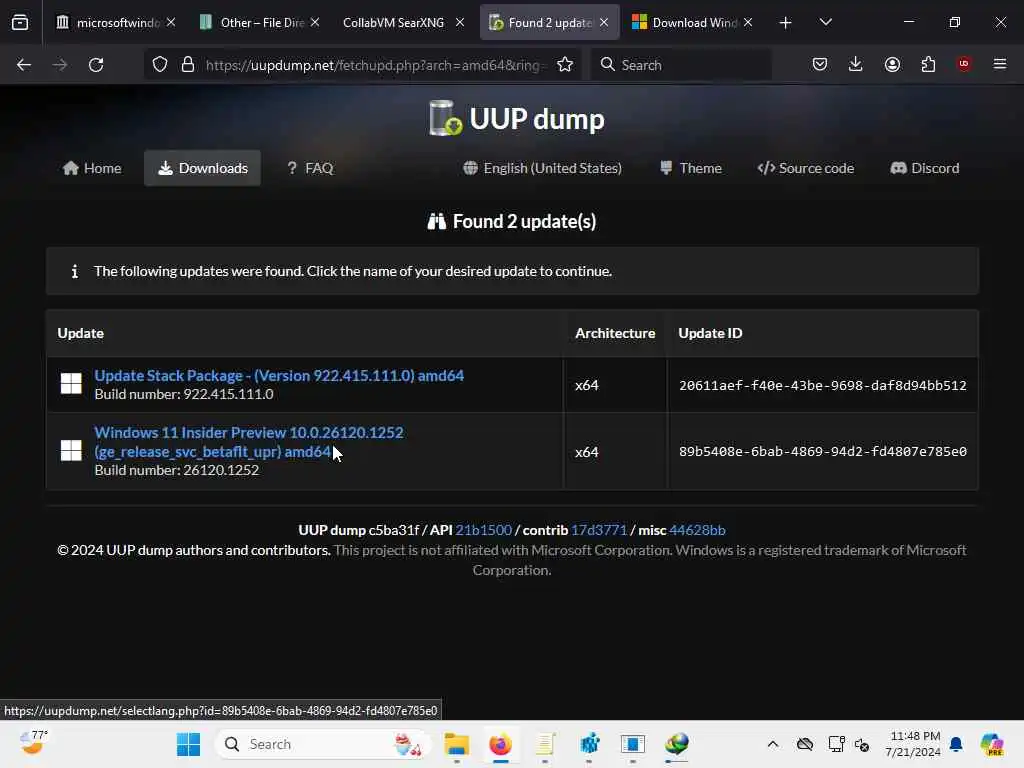Select Build number: 26120.1252 text
Viewport: 1024px width, 768px height.
coord(176,470)
